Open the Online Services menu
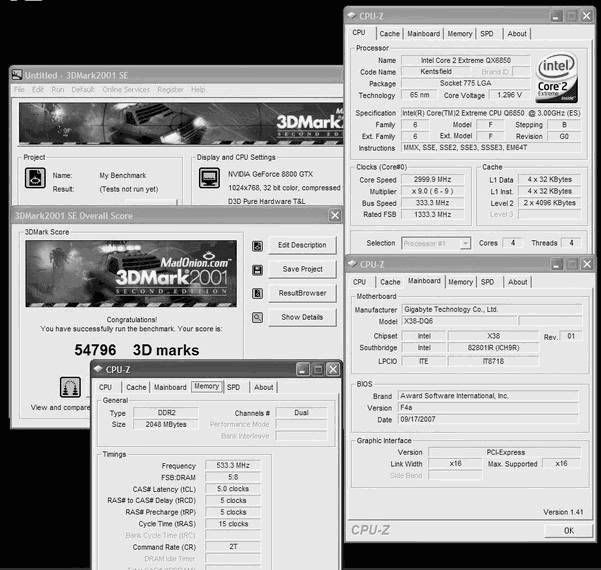This screenshot has height=570, width=601. coord(126,90)
